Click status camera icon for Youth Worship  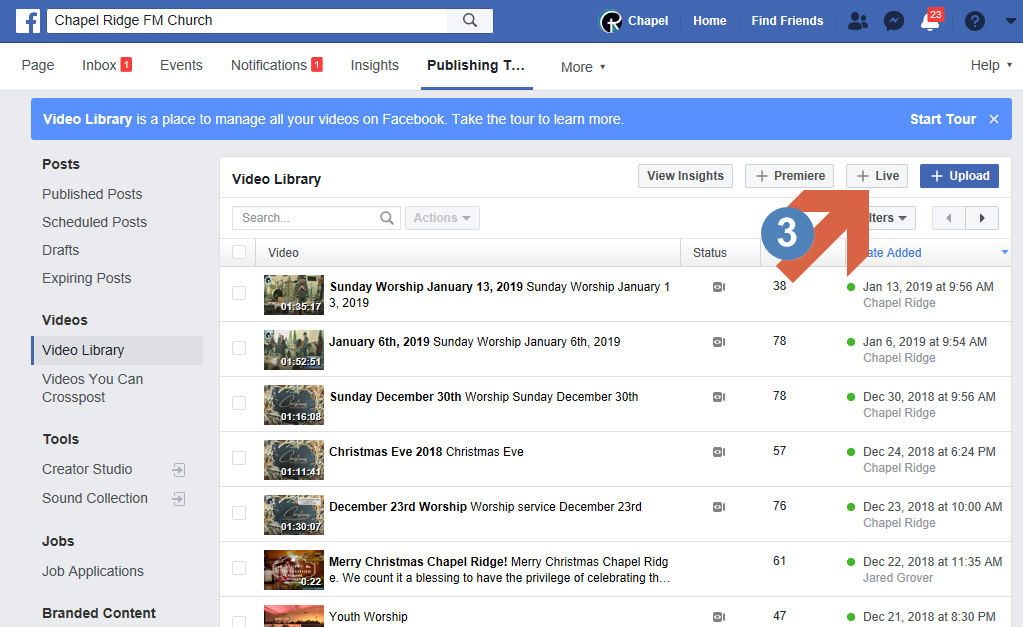click(x=719, y=617)
